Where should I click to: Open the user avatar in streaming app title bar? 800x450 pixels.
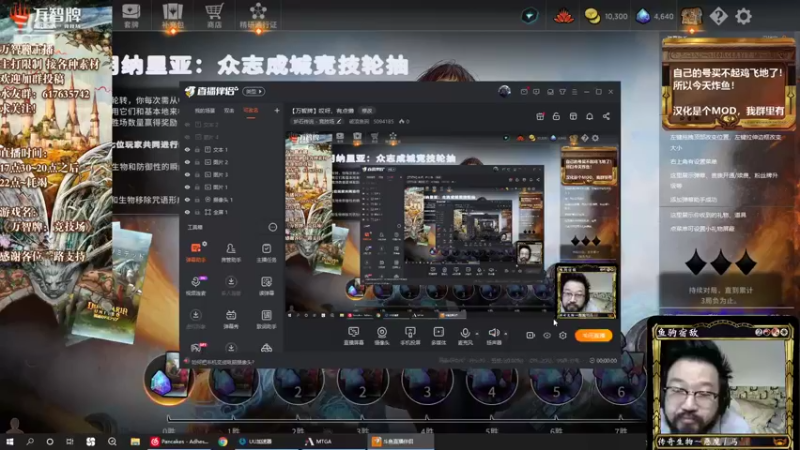pyautogui.click(x=504, y=91)
